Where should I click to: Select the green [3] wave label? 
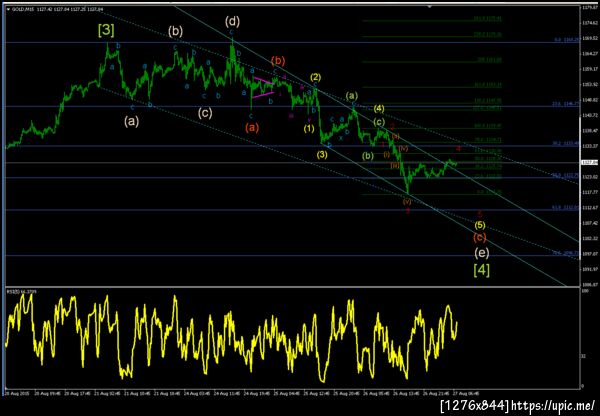point(106,30)
